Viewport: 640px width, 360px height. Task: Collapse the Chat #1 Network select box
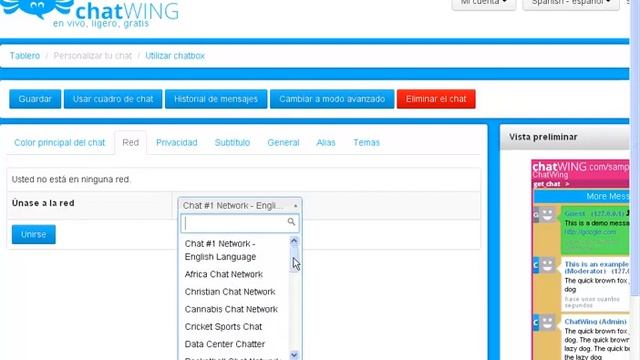(240, 205)
